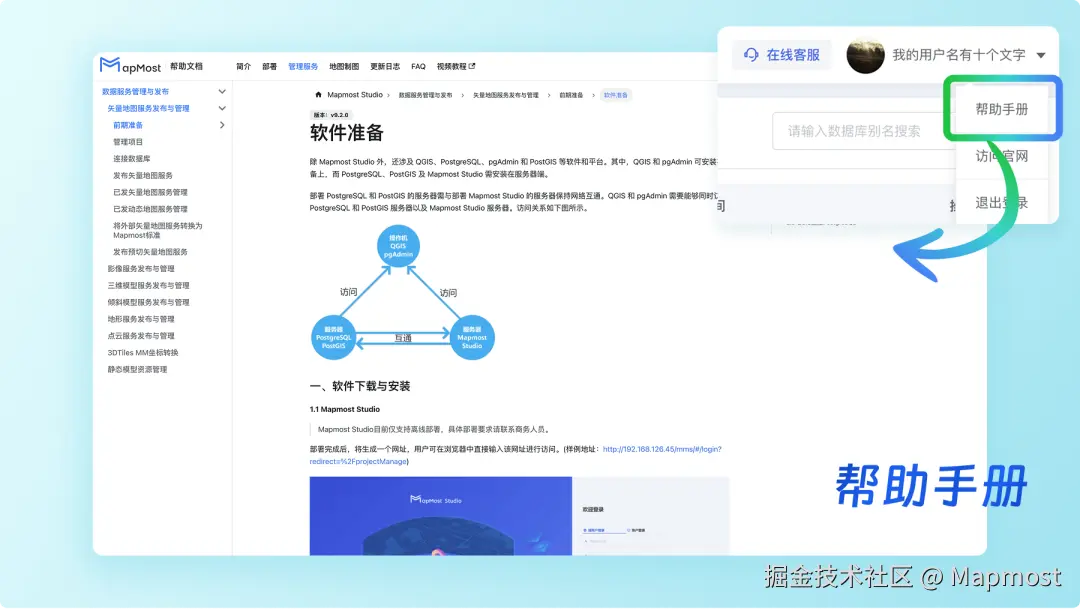Open the 部署 nav tab
1080x610 pixels.
269,67
